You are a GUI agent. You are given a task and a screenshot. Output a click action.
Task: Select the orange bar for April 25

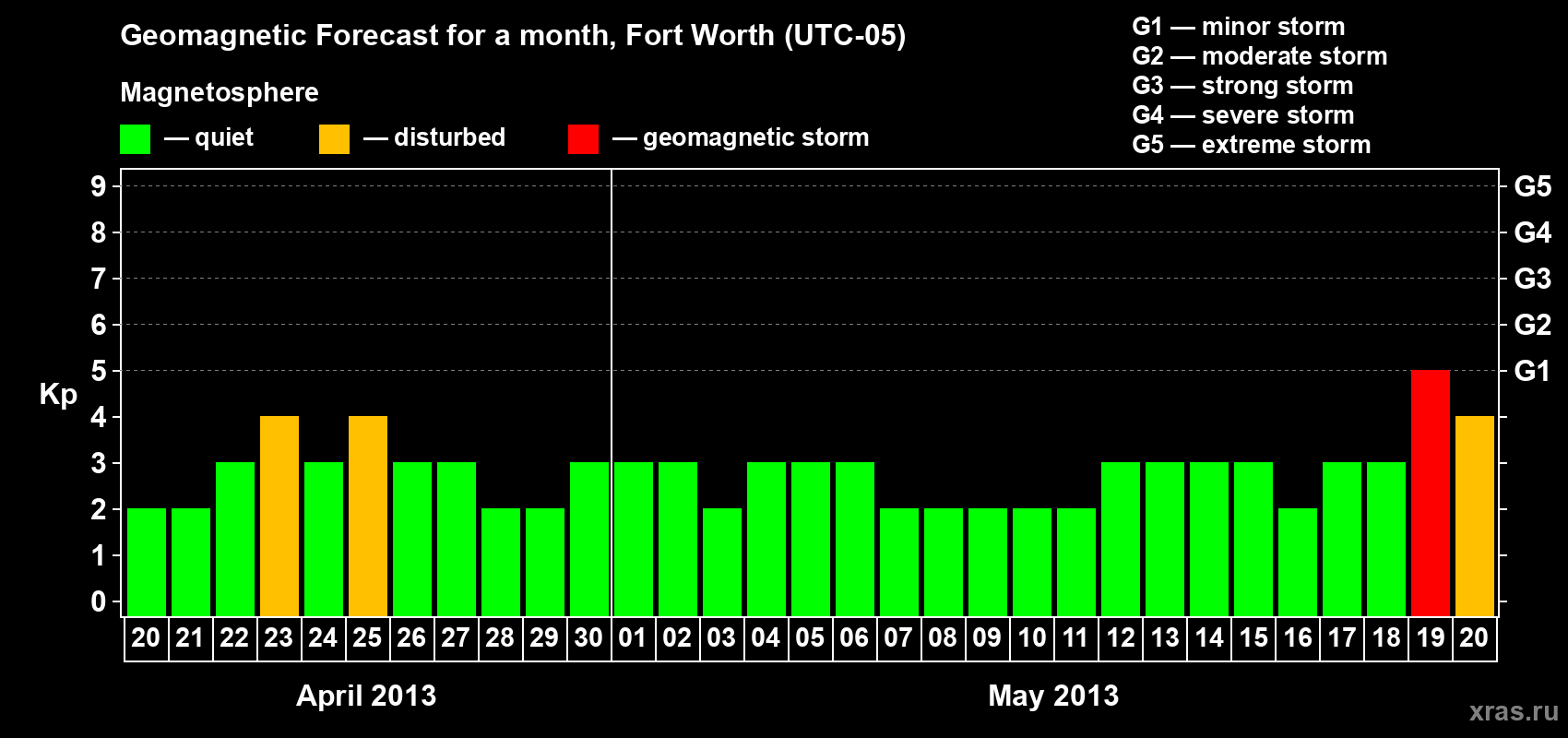point(368,517)
